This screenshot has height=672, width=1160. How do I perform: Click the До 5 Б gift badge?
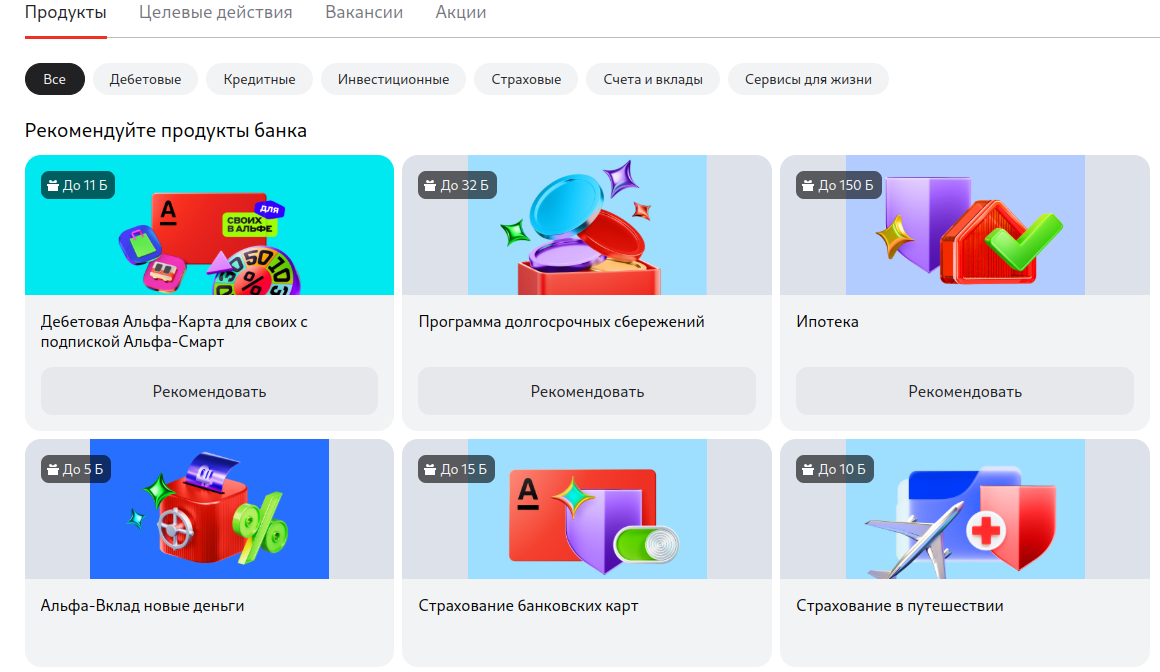tap(75, 469)
